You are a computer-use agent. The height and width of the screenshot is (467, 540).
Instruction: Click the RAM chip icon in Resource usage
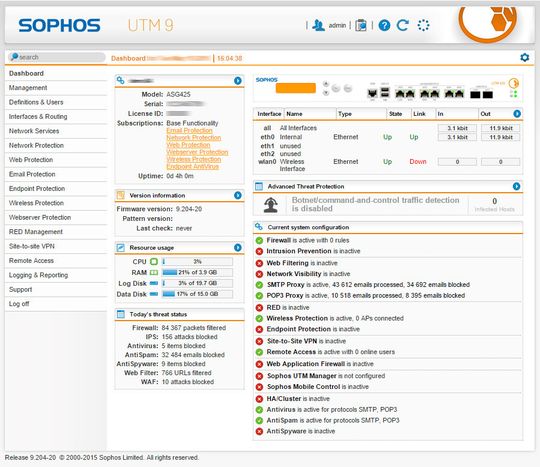point(154,272)
